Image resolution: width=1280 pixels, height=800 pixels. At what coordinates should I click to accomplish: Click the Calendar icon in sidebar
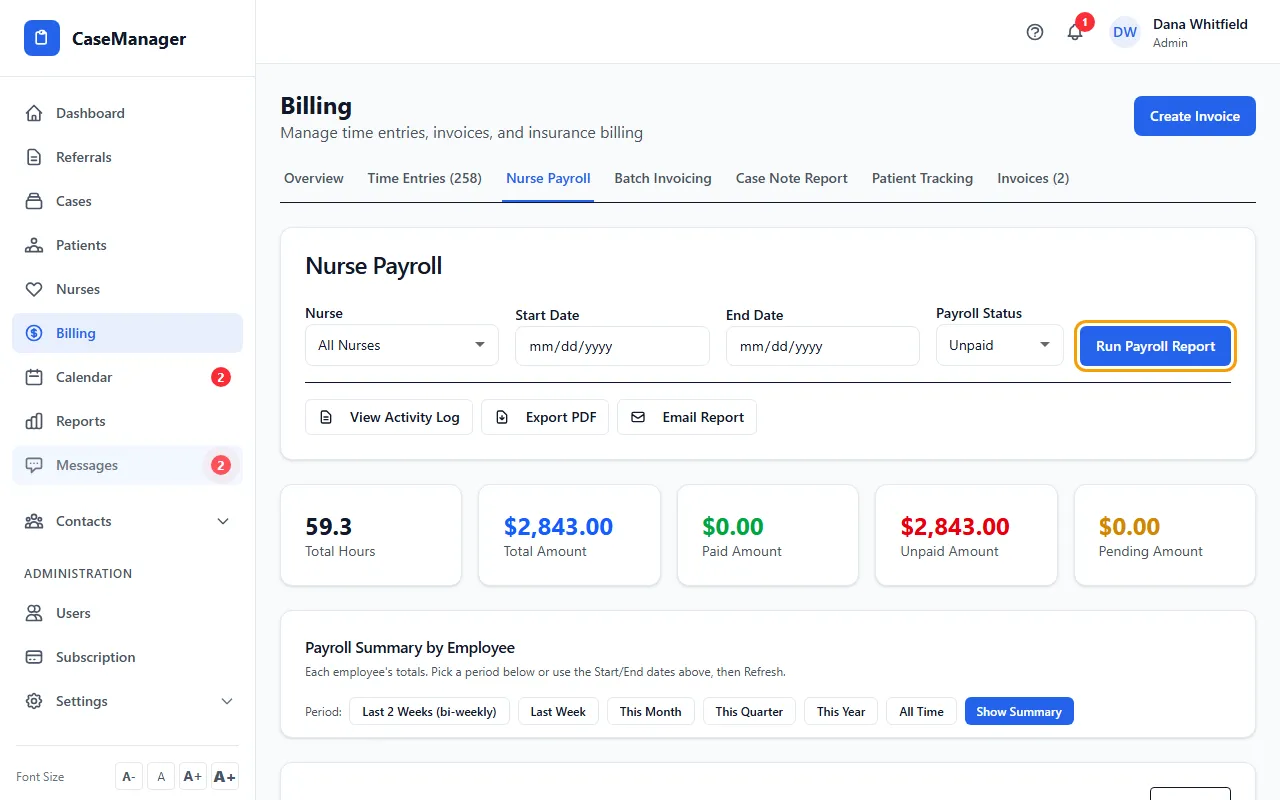click(x=34, y=377)
